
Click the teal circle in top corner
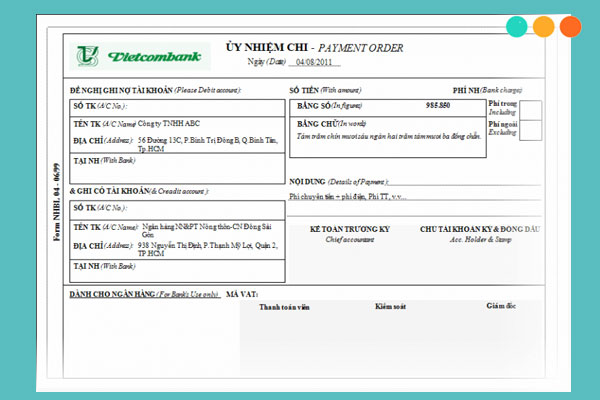click(x=517, y=27)
